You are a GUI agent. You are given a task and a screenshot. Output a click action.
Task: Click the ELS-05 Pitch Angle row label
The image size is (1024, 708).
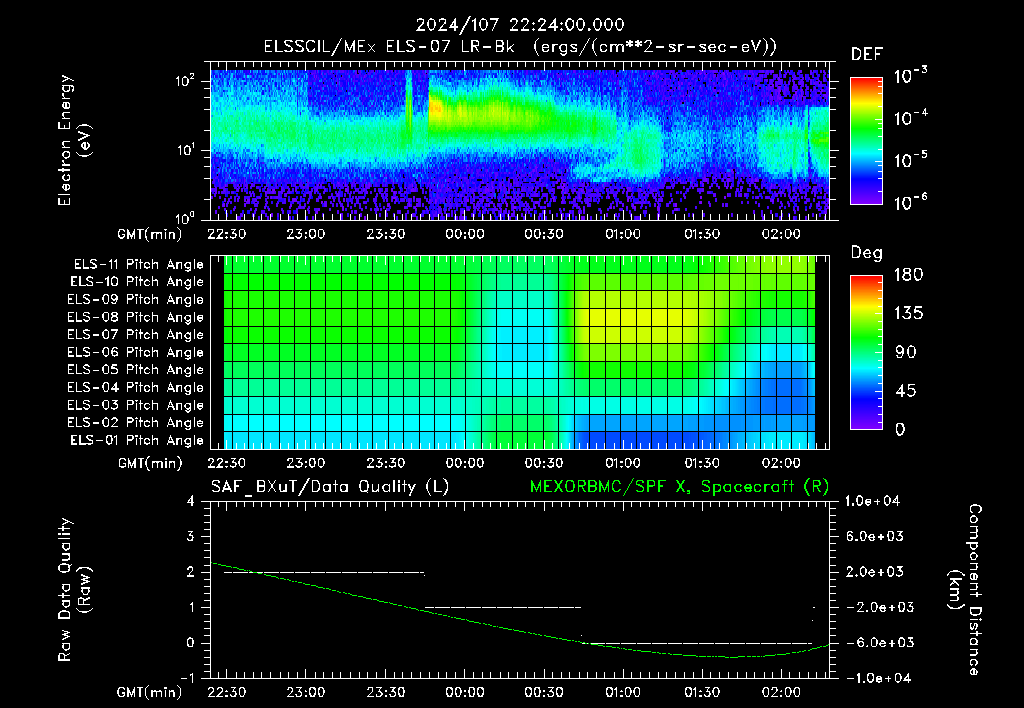tap(135, 370)
